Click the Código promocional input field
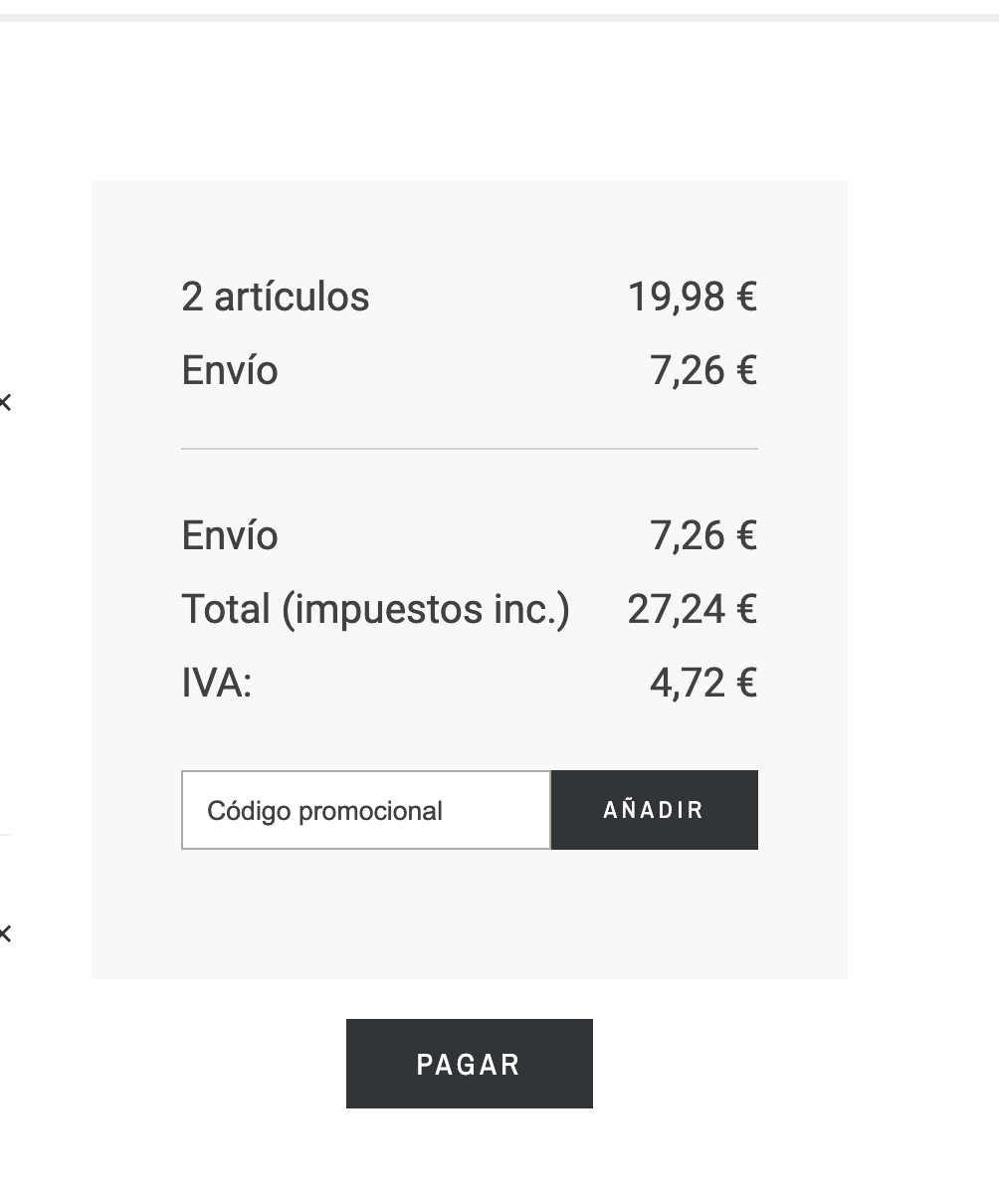999x1204 pixels. (x=365, y=810)
